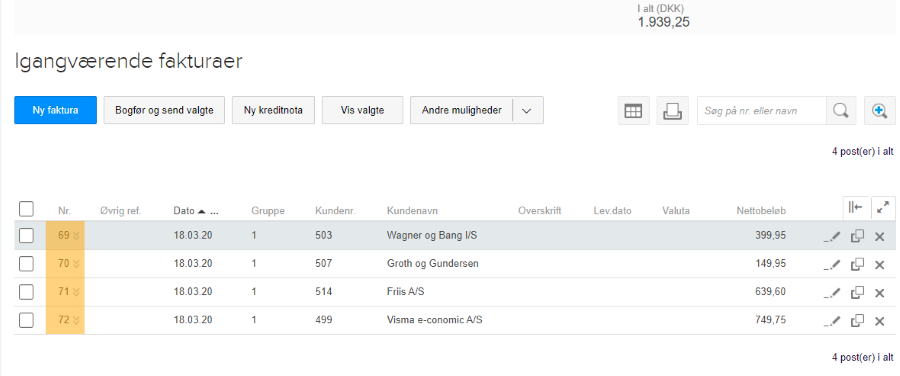Click Gruppe column header

[267, 211]
